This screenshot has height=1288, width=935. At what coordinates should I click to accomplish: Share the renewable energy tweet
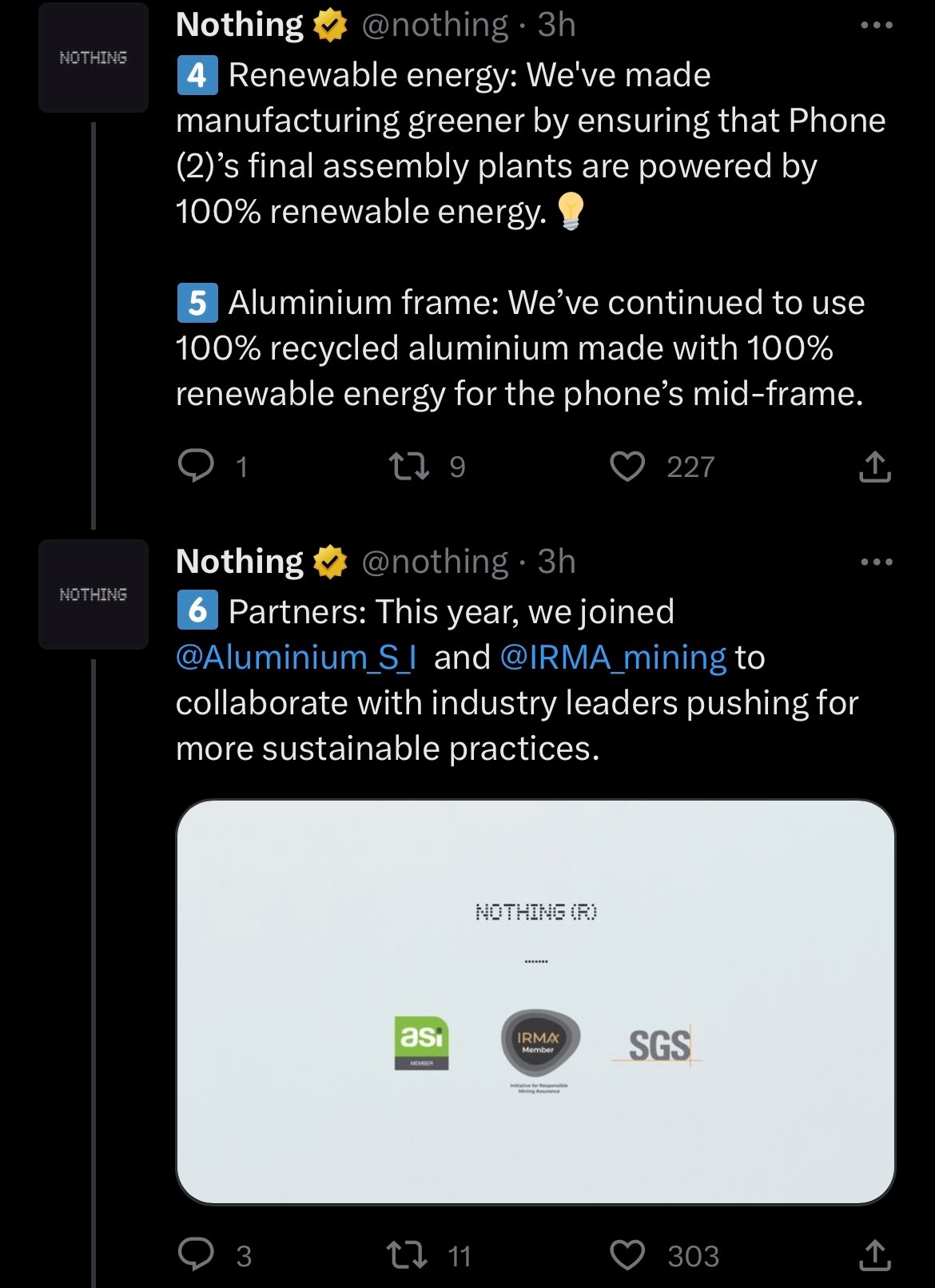point(874,467)
